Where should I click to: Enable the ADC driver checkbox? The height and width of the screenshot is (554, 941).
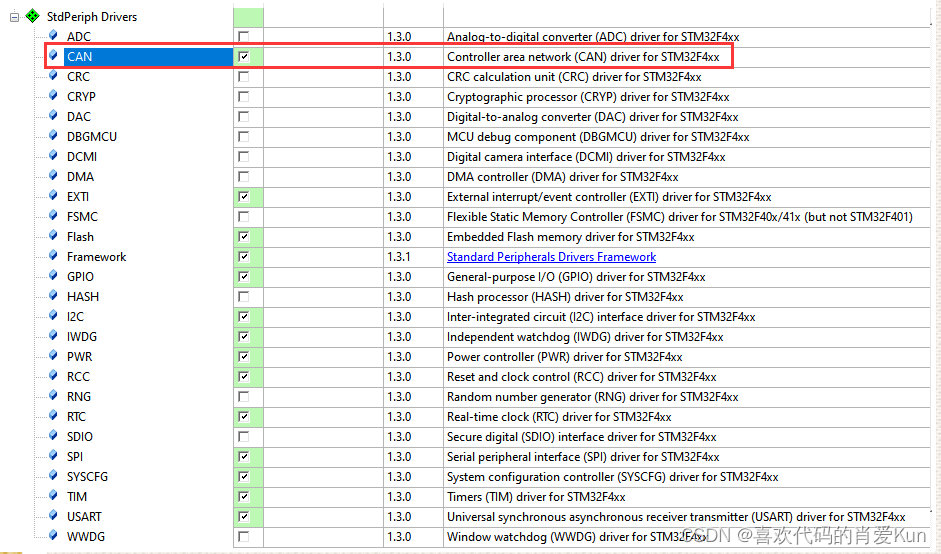243,37
